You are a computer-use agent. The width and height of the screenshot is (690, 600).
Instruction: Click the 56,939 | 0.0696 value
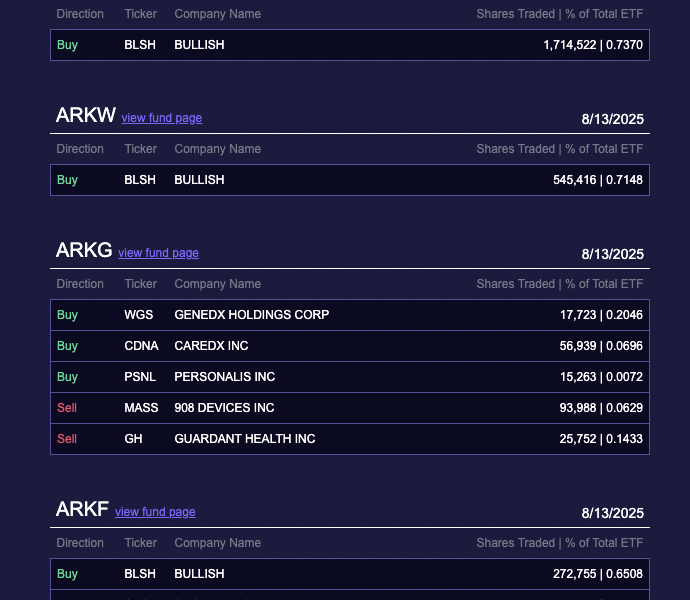601,346
